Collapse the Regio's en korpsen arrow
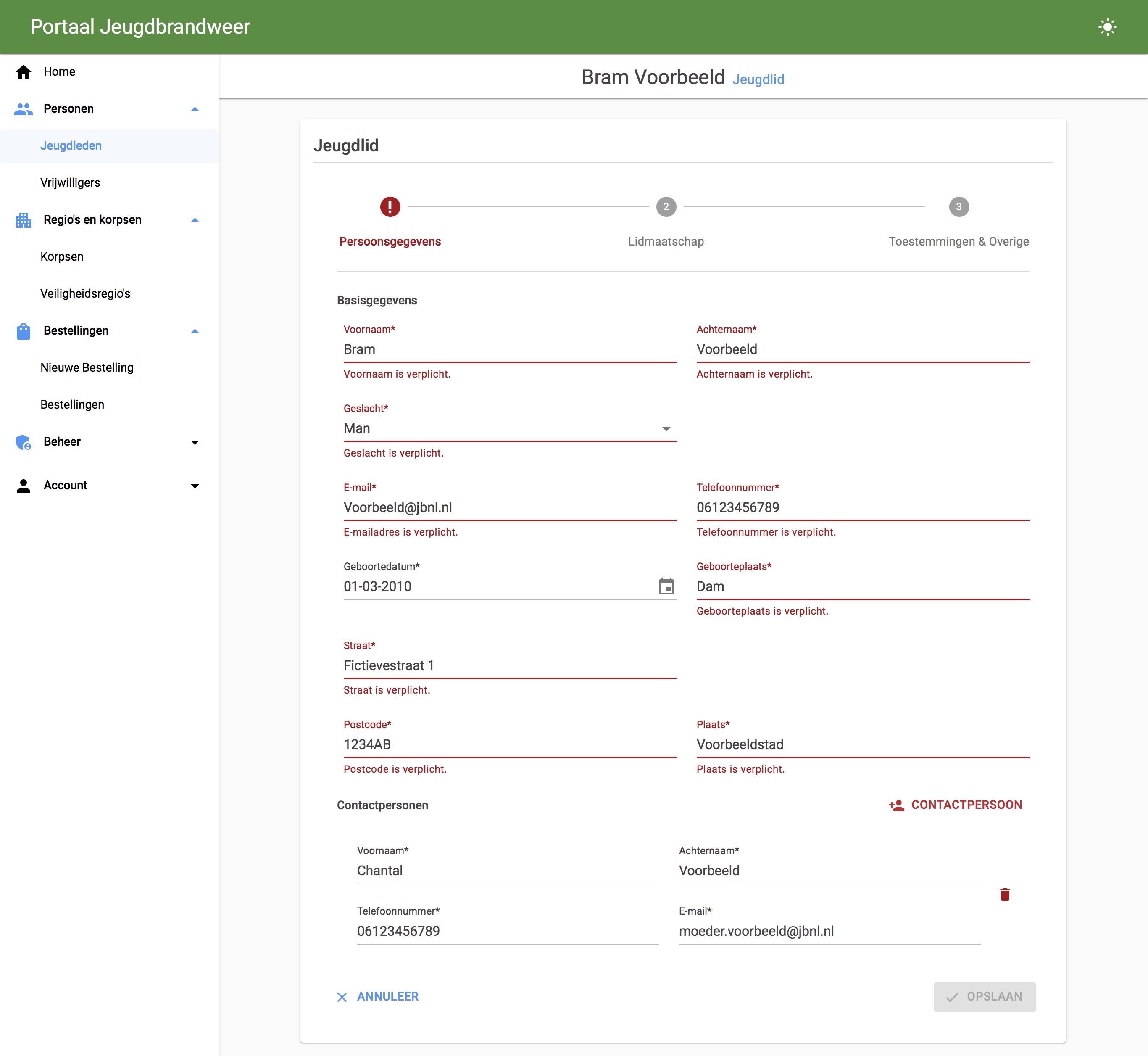This screenshot has width=1148, height=1056. pos(195,220)
